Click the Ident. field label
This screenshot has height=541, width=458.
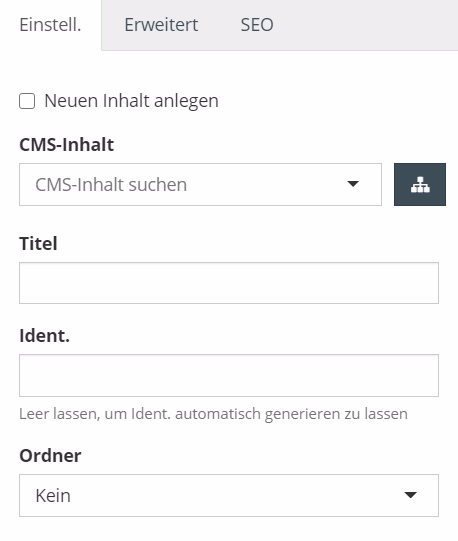pyautogui.click(x=45, y=336)
